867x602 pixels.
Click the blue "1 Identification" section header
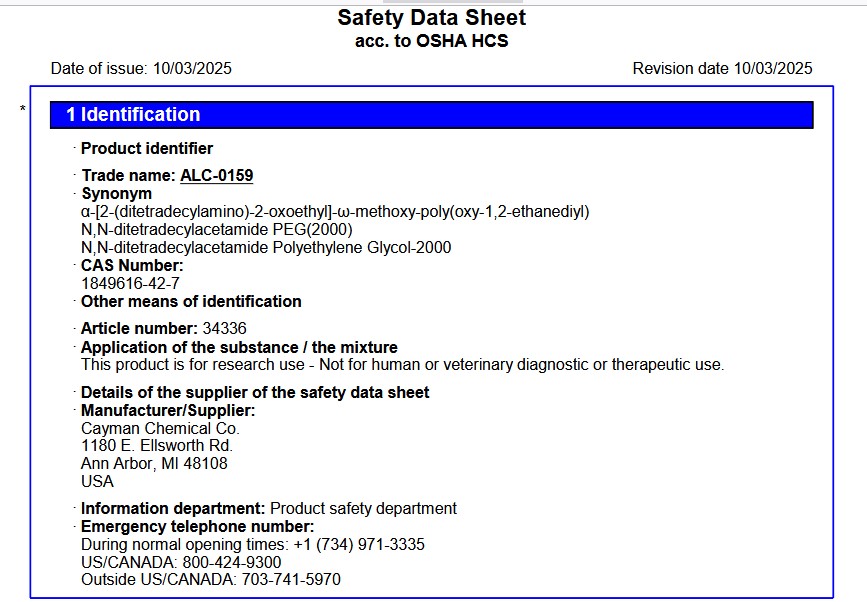click(x=431, y=115)
